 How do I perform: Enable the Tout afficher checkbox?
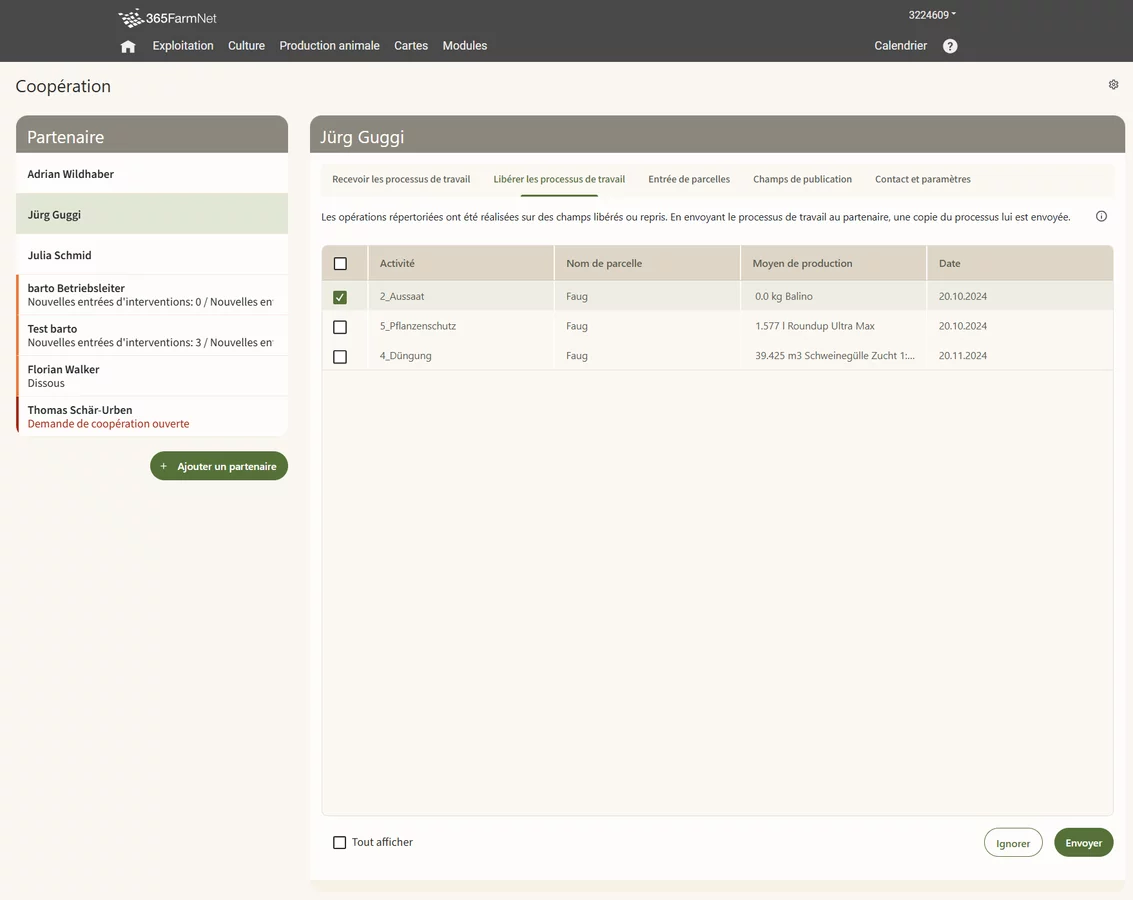pos(340,843)
